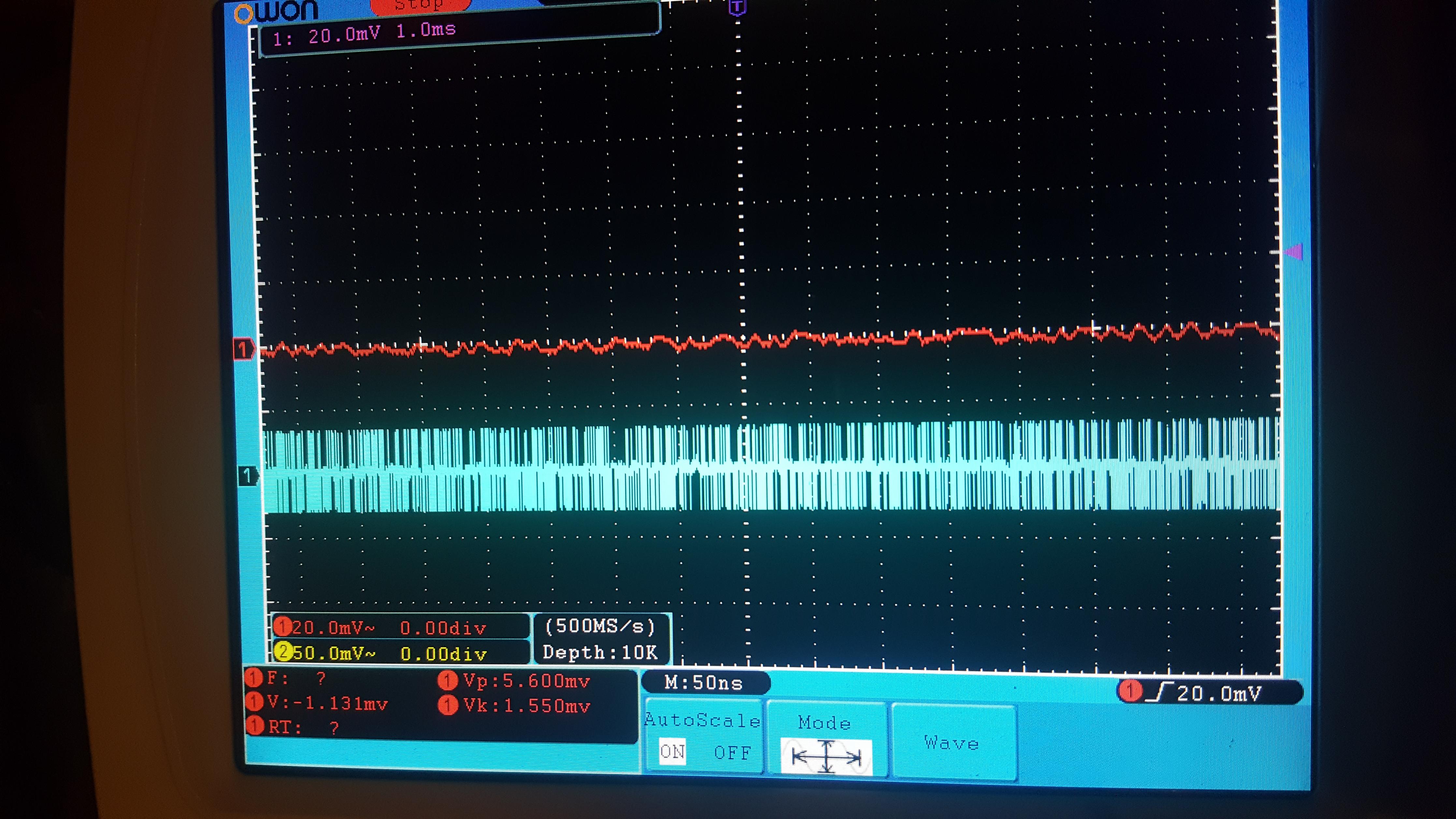The height and width of the screenshot is (819, 1456).
Task: Choose the horizontal-vertical Mode icon
Action: click(x=826, y=756)
